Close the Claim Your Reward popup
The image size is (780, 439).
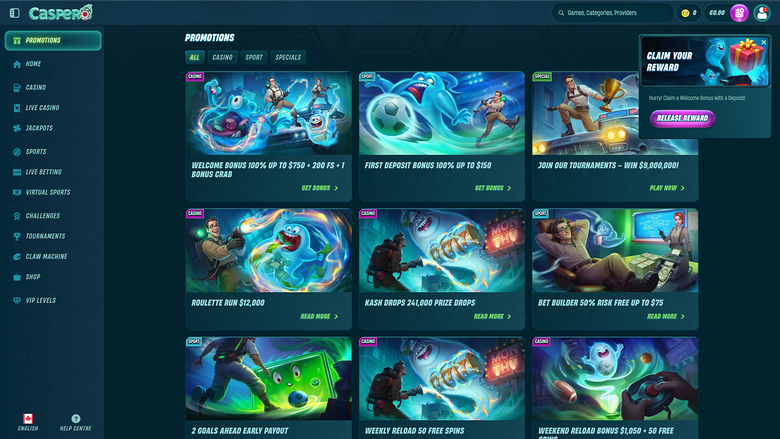coord(764,42)
